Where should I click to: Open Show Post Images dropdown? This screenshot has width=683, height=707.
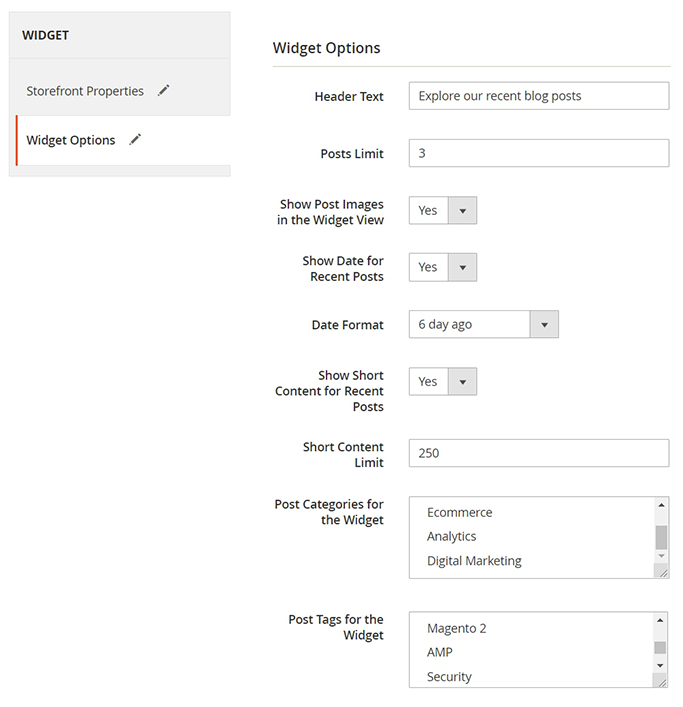coord(443,211)
